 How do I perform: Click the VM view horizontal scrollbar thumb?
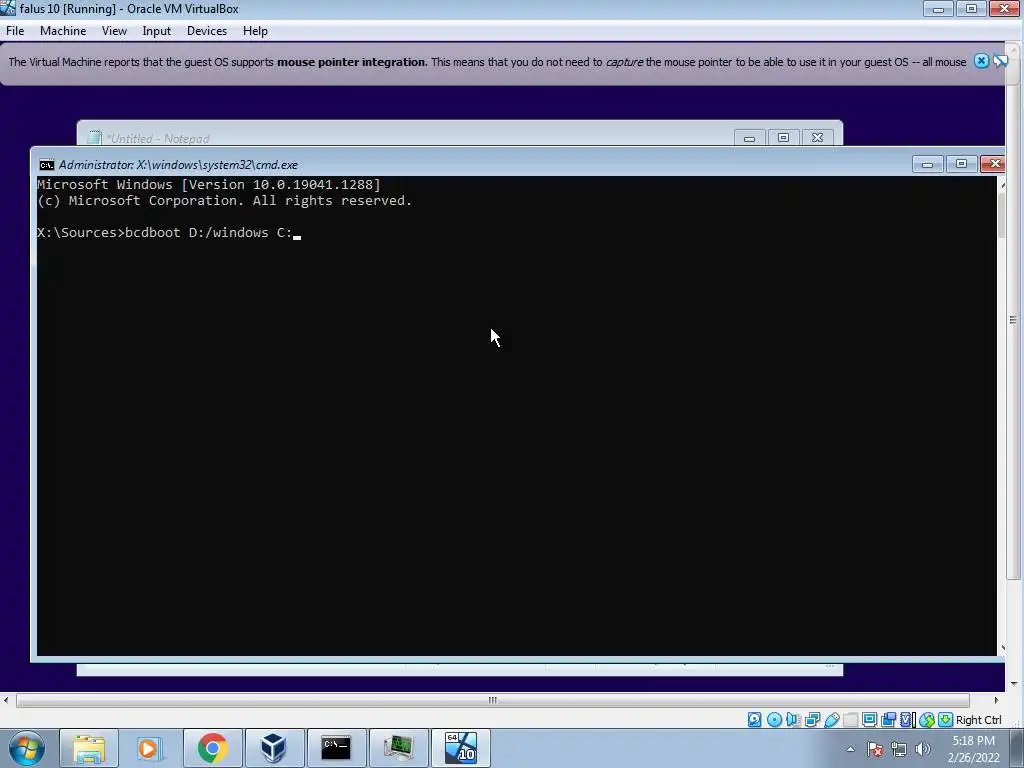tap(493, 700)
